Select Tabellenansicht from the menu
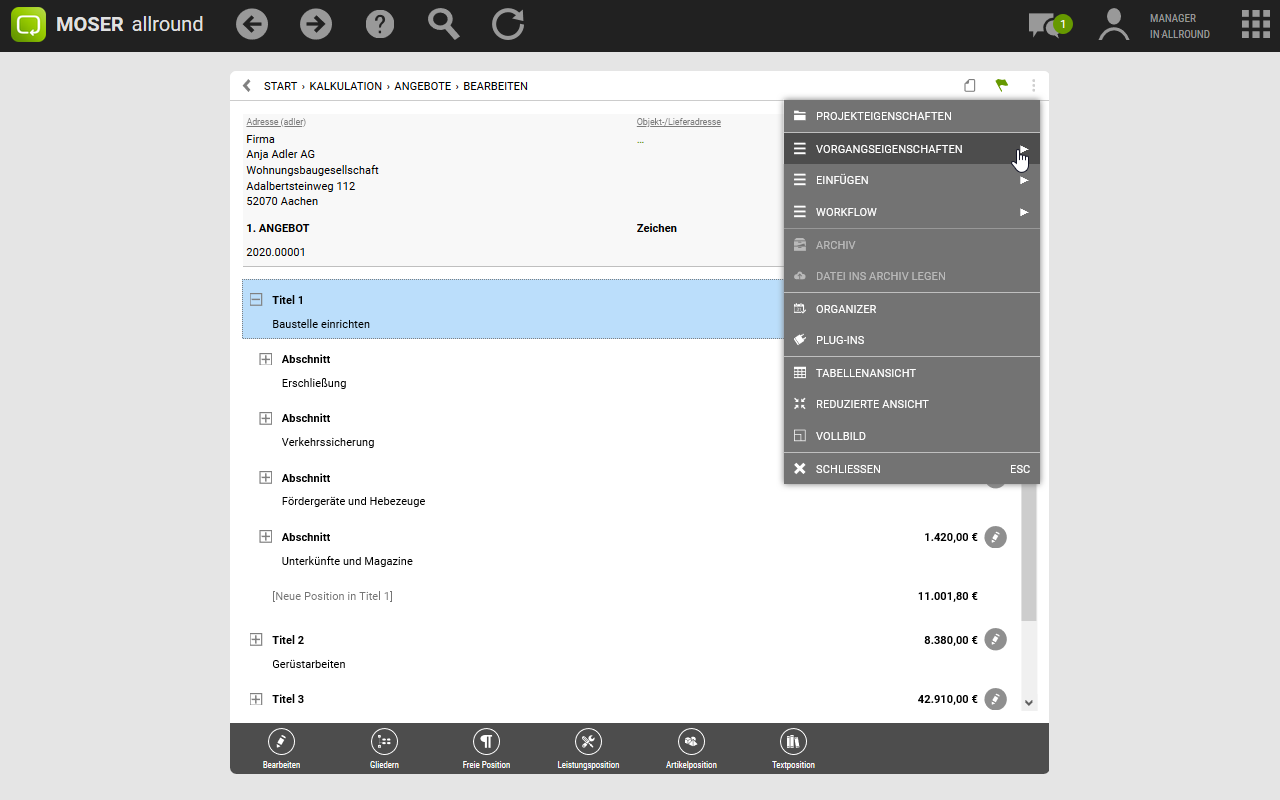The height and width of the screenshot is (800, 1280). click(865, 373)
